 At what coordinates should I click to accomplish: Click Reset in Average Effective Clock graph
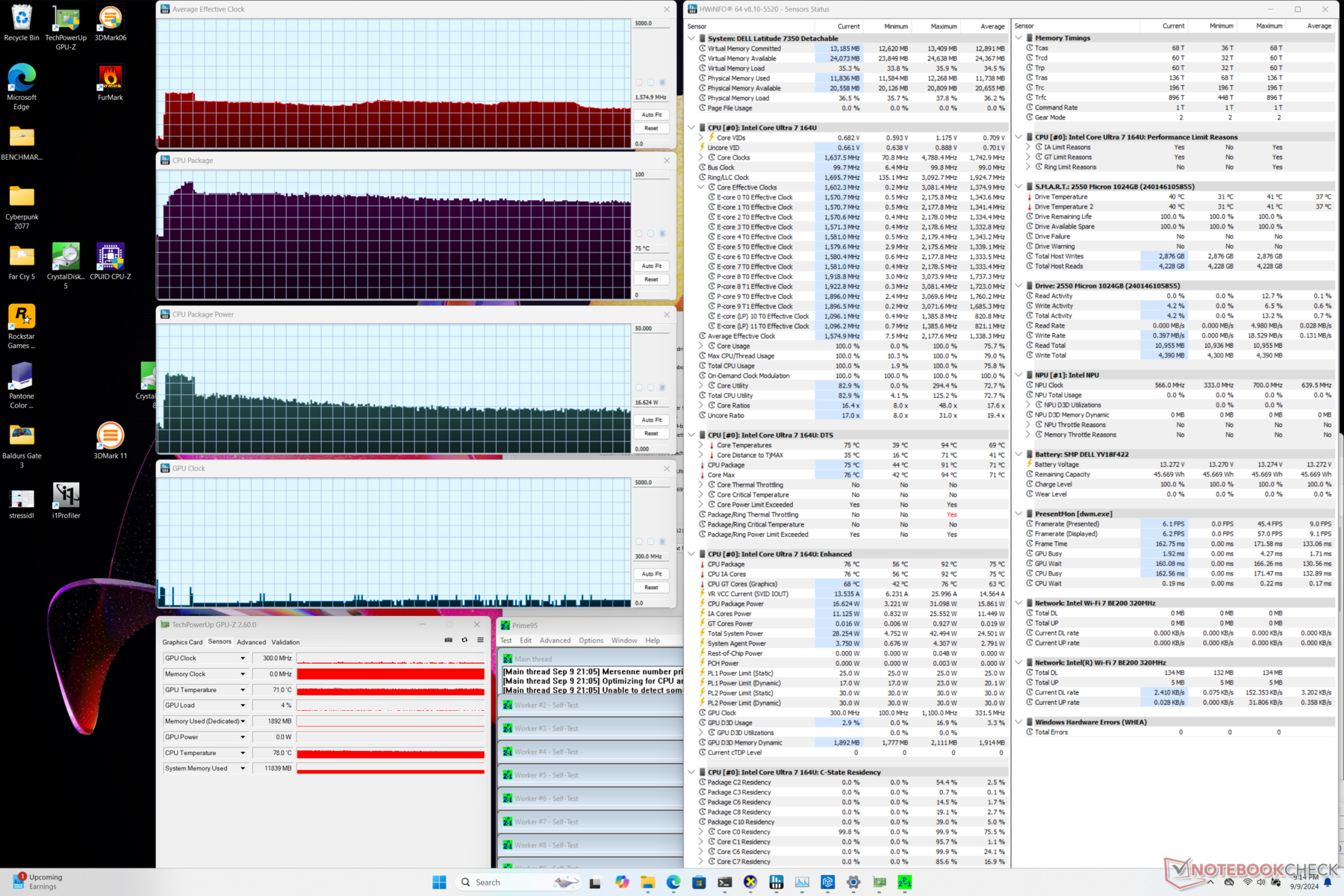click(651, 128)
